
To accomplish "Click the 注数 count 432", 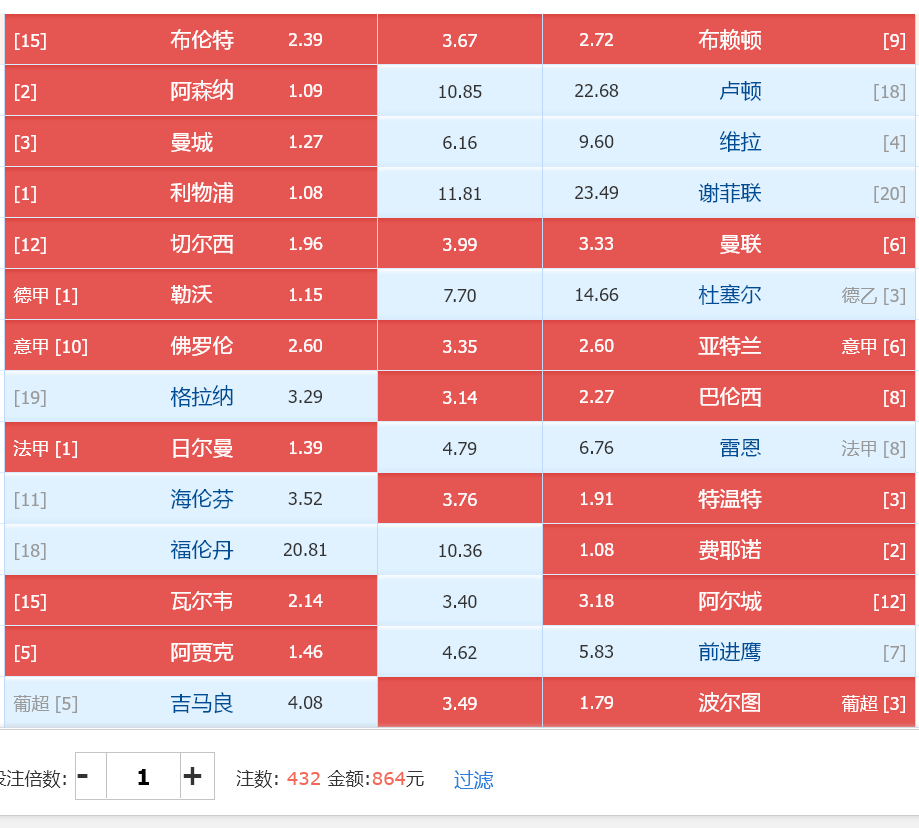I will [304, 779].
